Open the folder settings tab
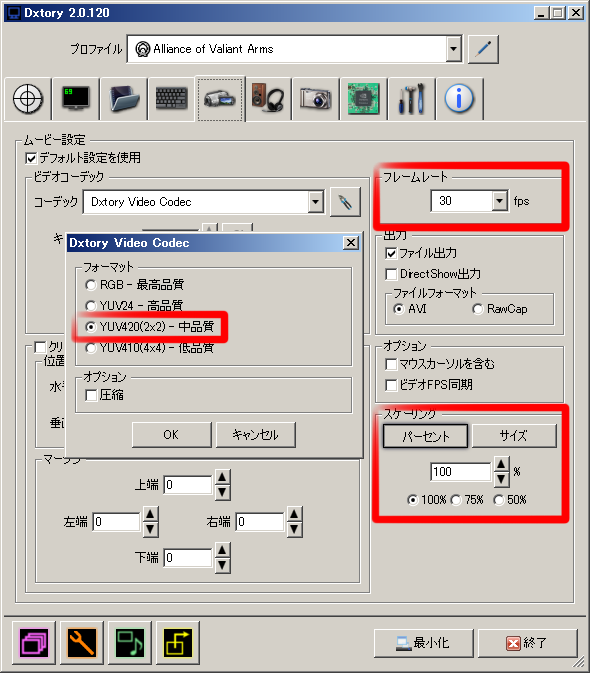Image resolution: width=590 pixels, height=673 pixels. 124,99
